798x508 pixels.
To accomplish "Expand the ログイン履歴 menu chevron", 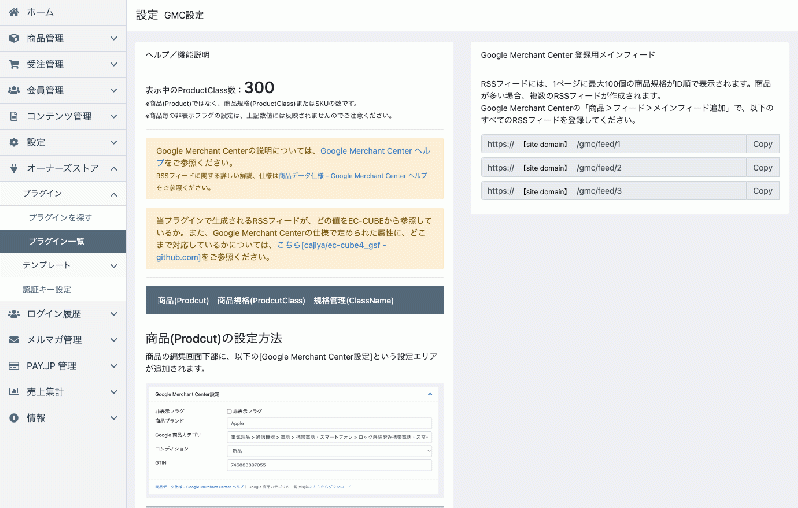I will pyautogui.click(x=114, y=314).
